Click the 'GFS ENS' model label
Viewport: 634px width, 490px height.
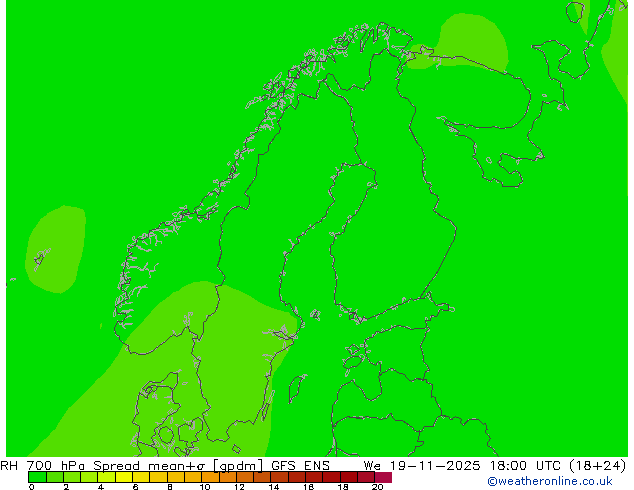[x=300, y=465]
